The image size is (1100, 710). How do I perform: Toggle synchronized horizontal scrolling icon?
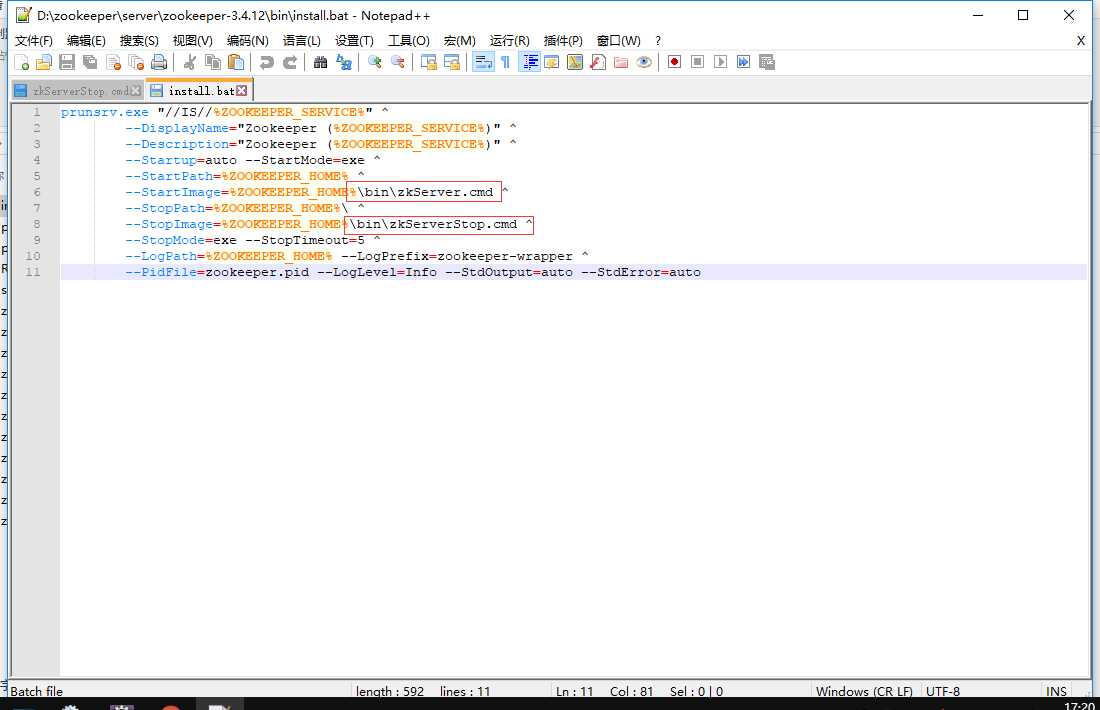click(452, 62)
